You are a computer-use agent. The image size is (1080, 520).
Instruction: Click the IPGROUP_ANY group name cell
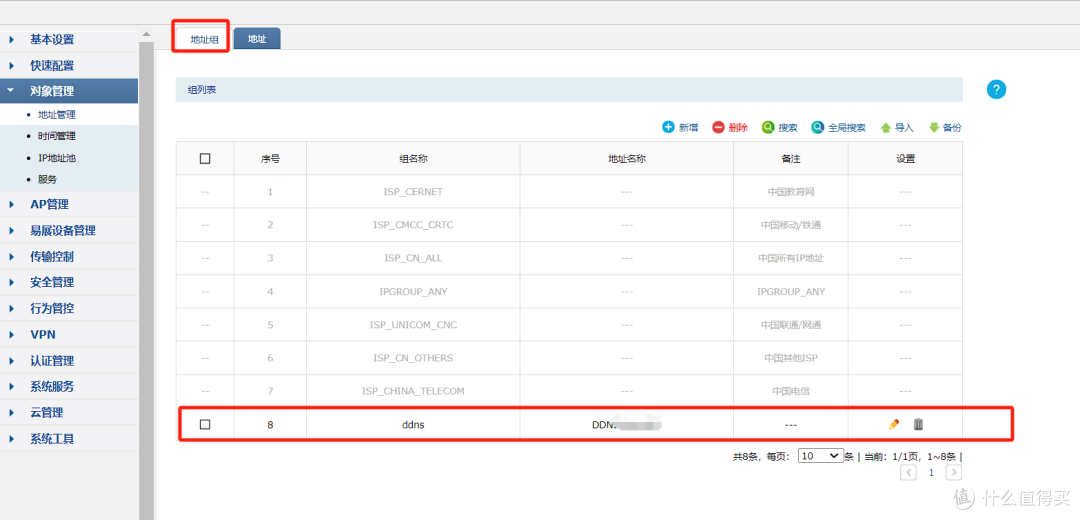click(413, 291)
